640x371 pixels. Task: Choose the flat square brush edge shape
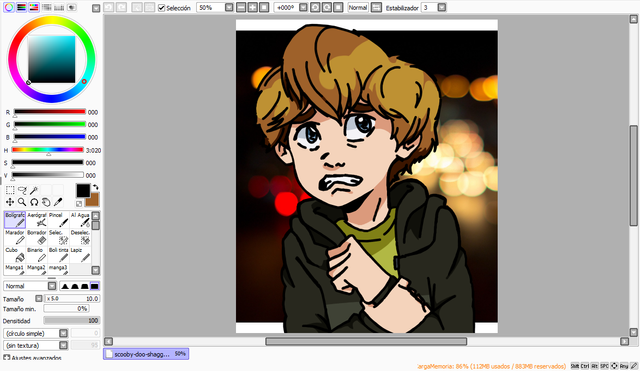94,286
